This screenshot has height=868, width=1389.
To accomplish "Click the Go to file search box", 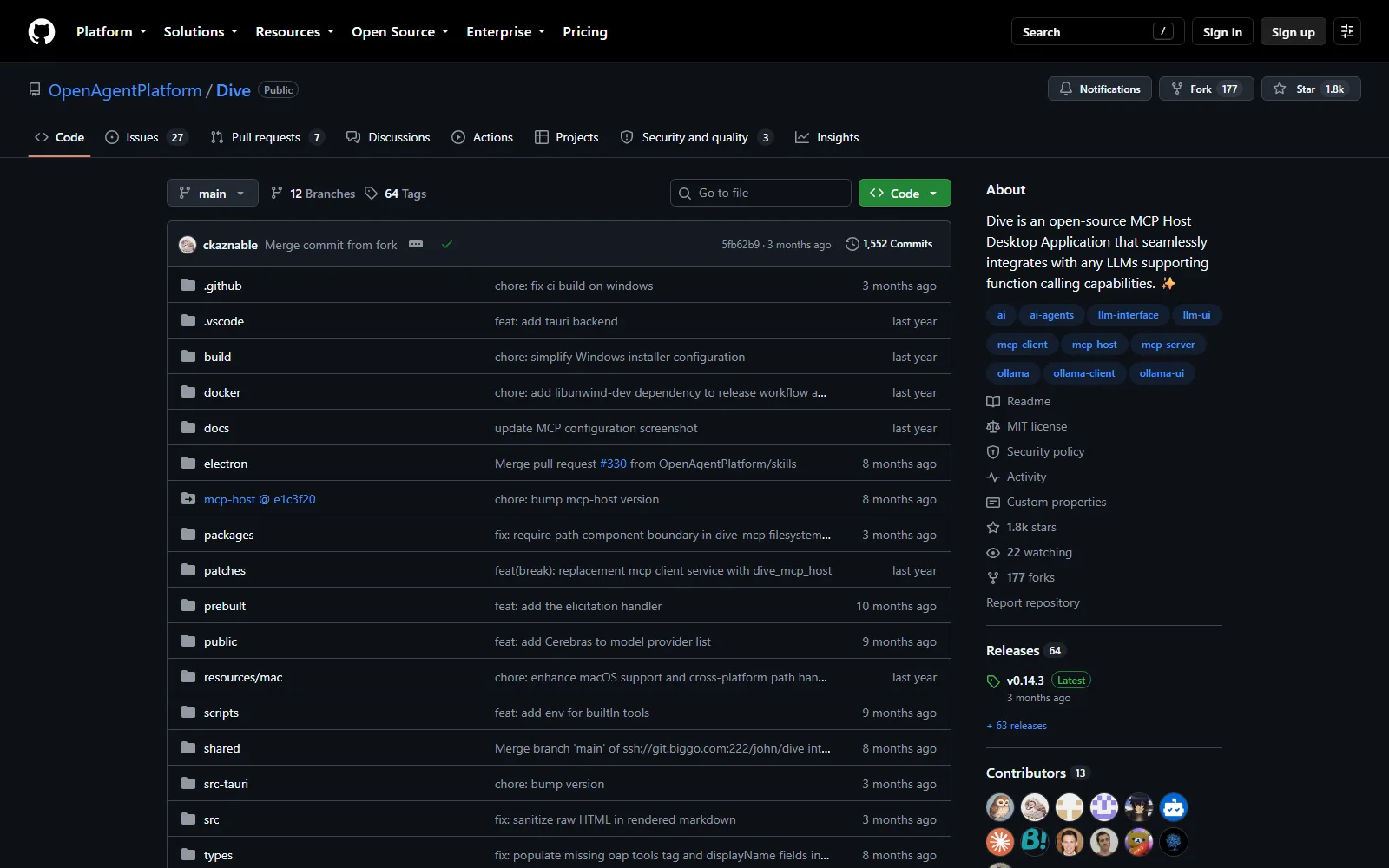I will click(x=760, y=193).
